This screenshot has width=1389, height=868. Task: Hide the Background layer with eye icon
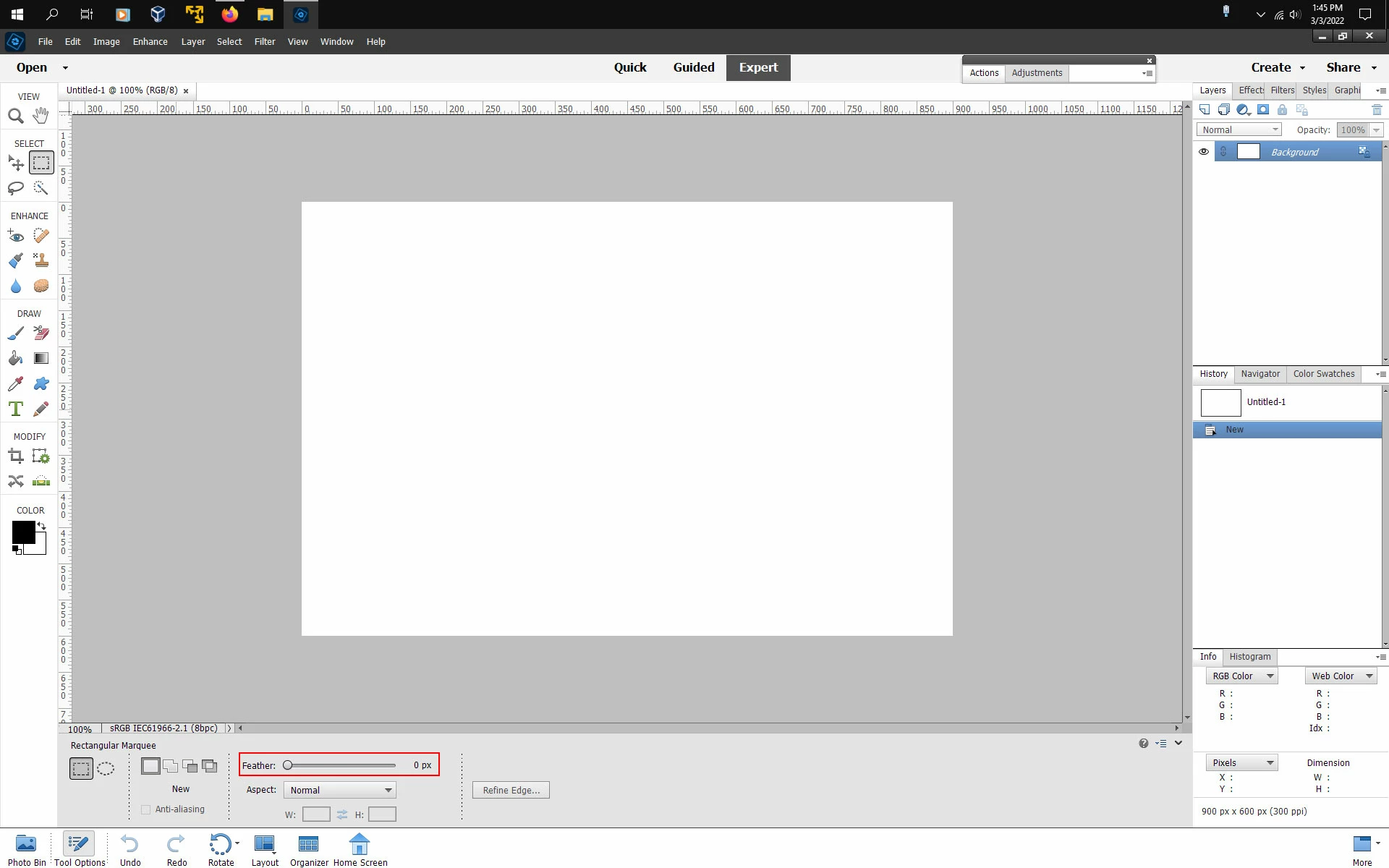tap(1203, 152)
